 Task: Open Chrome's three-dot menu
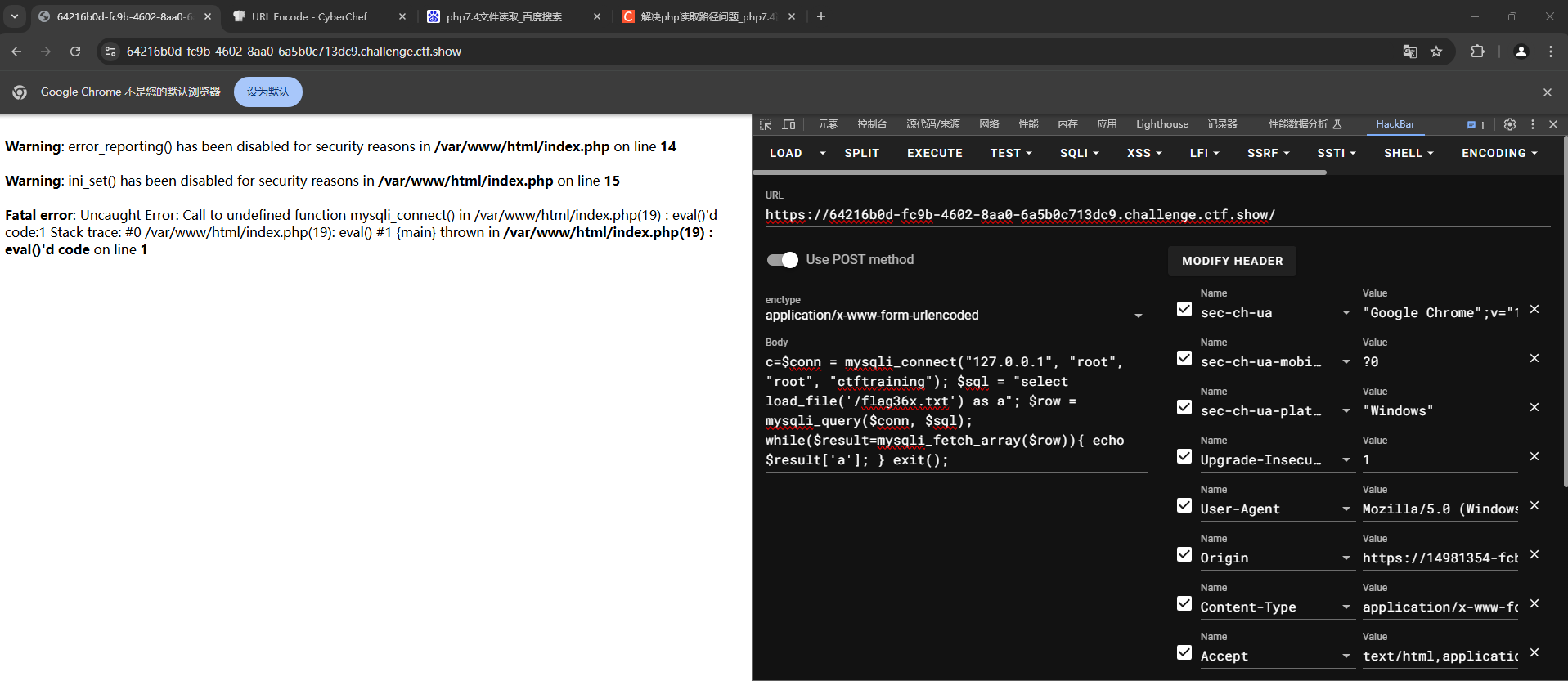1551,52
